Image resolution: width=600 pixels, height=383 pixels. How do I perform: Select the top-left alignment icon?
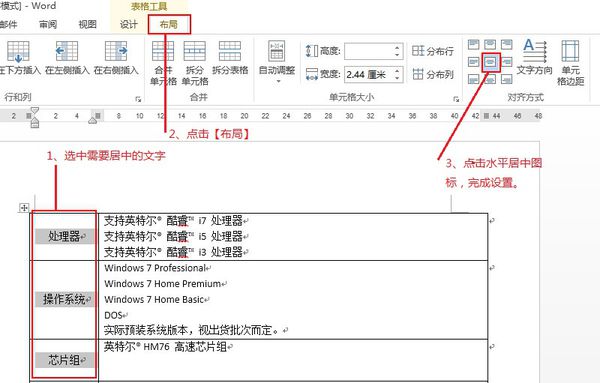coord(474,44)
